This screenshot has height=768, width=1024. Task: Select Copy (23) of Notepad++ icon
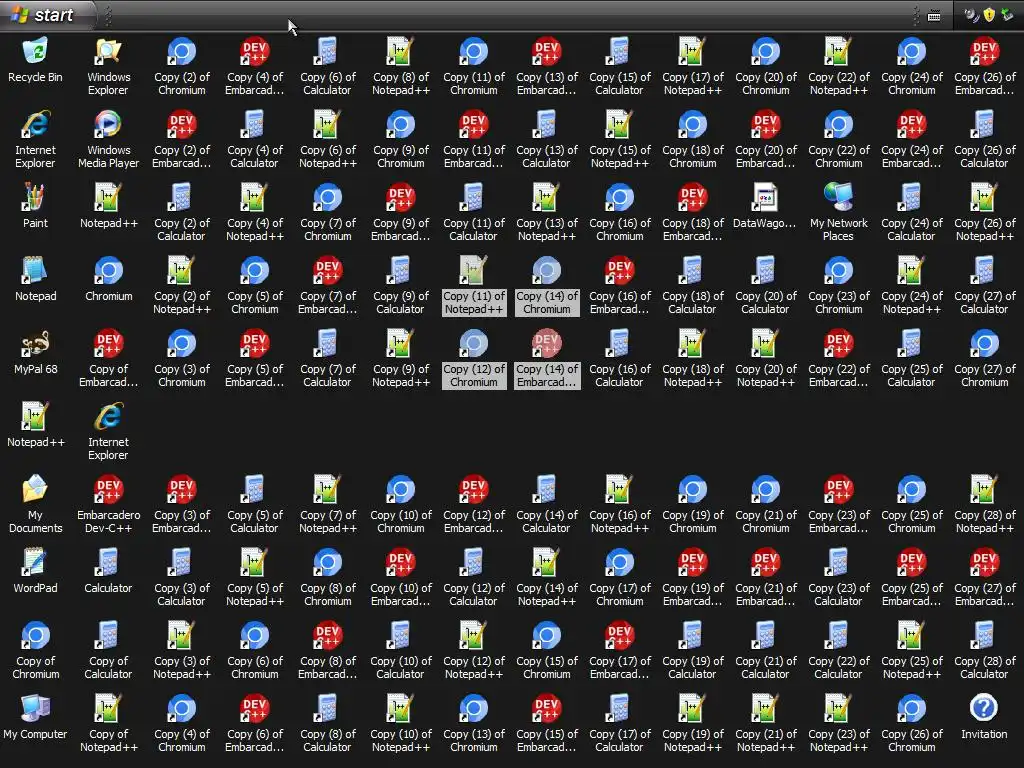point(839,724)
